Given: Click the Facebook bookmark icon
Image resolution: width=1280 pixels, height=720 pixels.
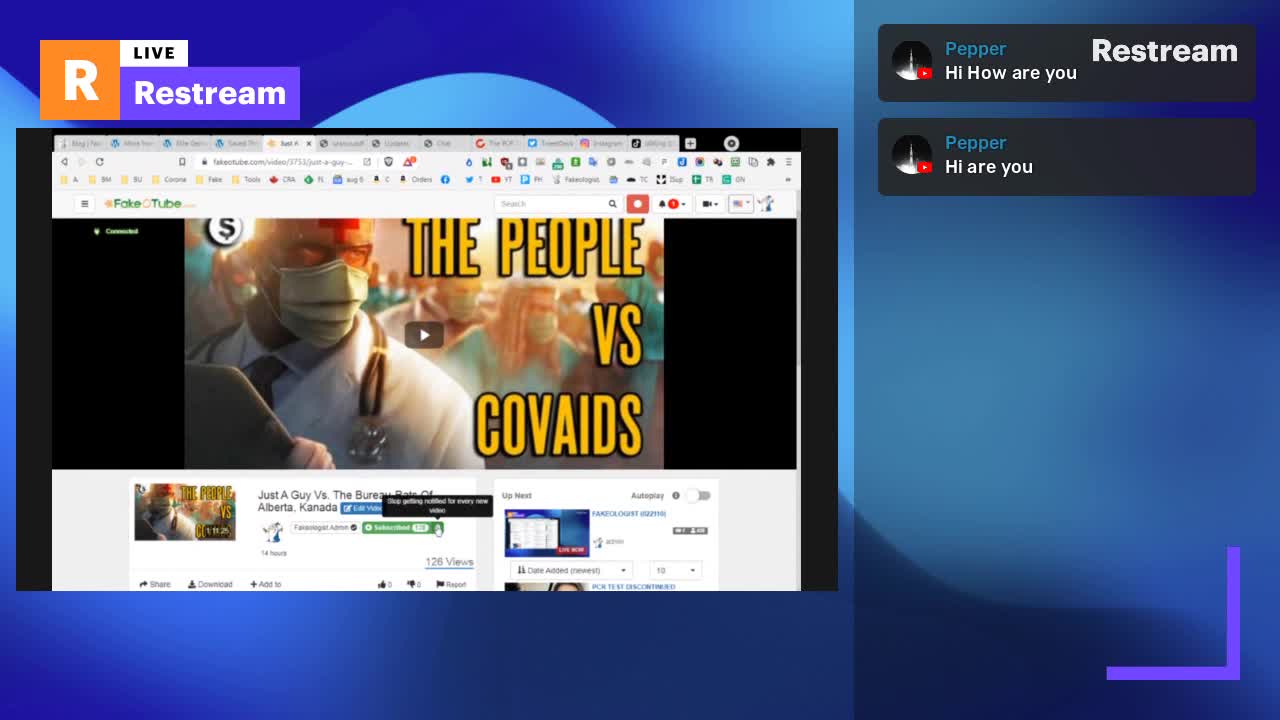Looking at the screenshot, I should pyautogui.click(x=445, y=180).
